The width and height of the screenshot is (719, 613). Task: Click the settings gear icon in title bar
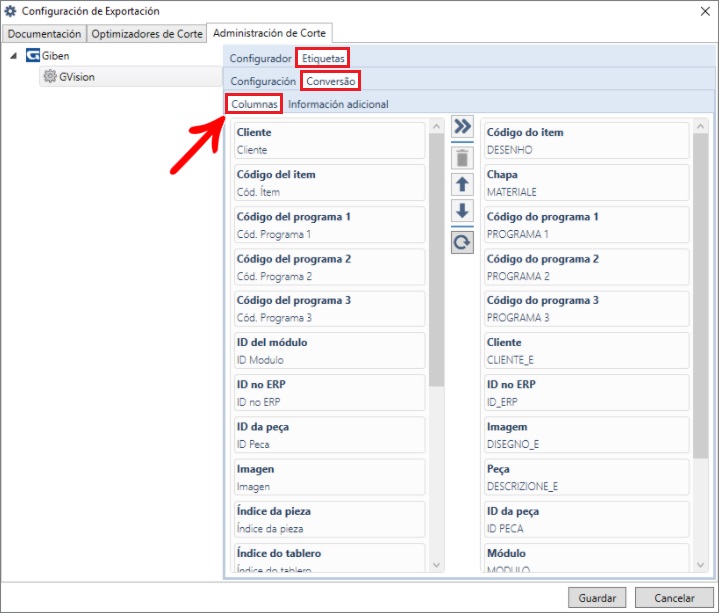coord(10,11)
